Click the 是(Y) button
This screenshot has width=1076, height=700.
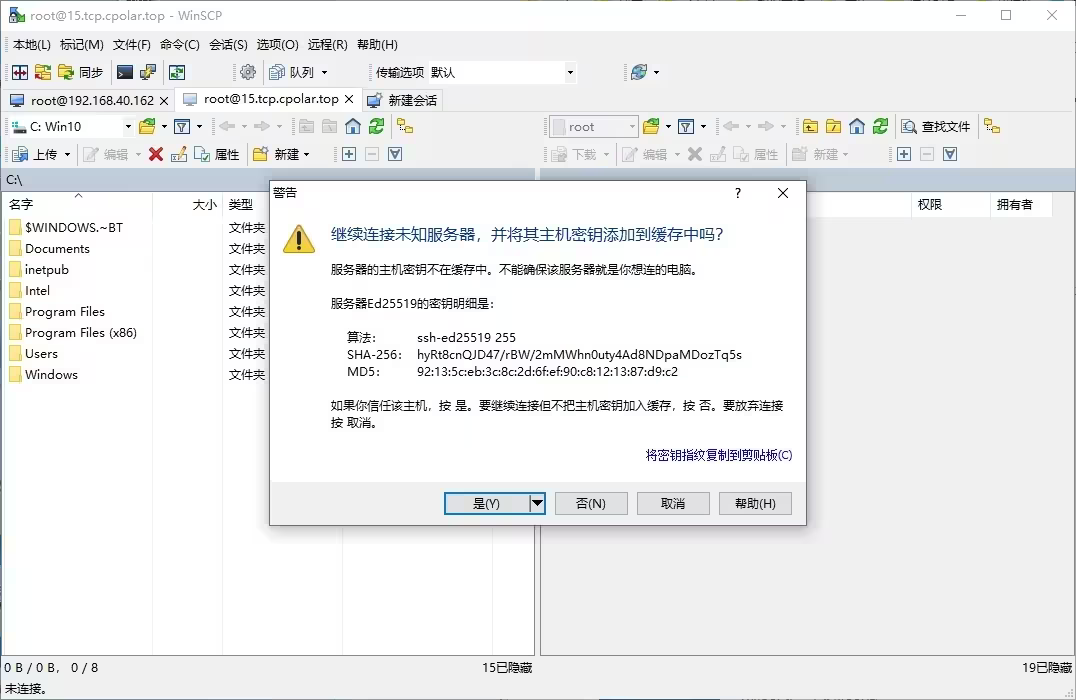click(487, 503)
